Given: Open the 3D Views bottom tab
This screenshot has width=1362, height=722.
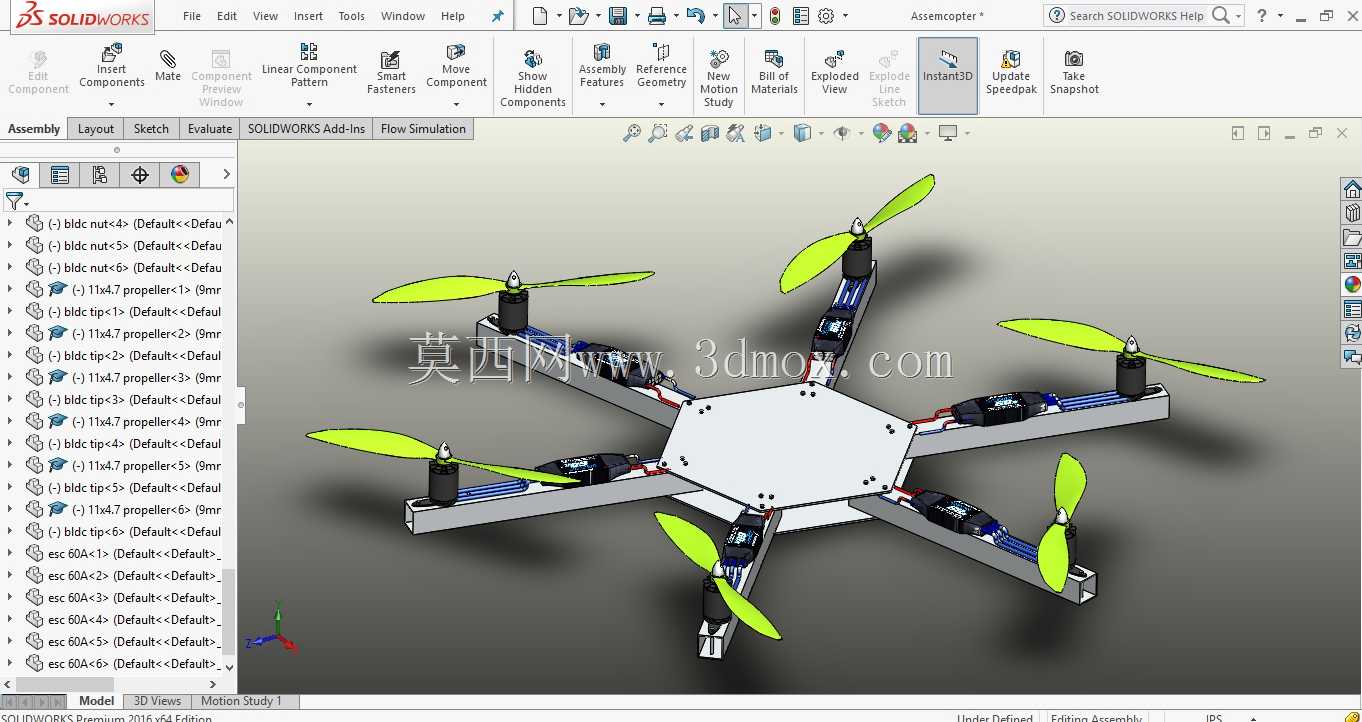Looking at the screenshot, I should click(158, 701).
